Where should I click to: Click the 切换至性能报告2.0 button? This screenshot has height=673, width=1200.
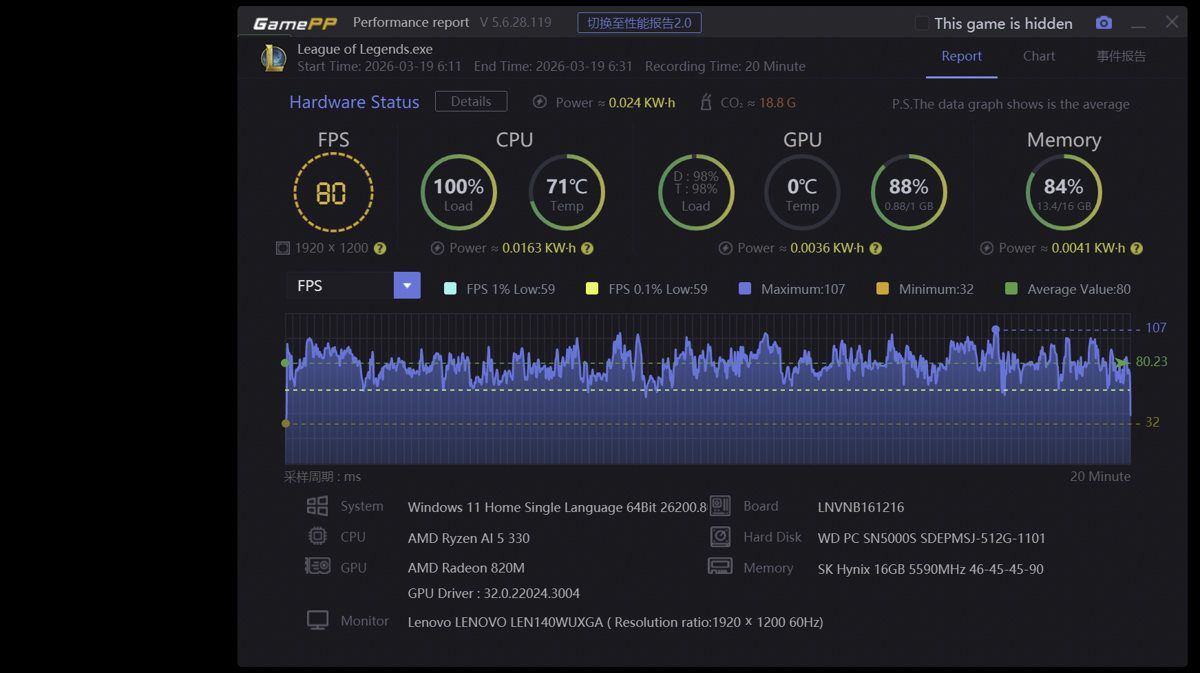(x=639, y=23)
